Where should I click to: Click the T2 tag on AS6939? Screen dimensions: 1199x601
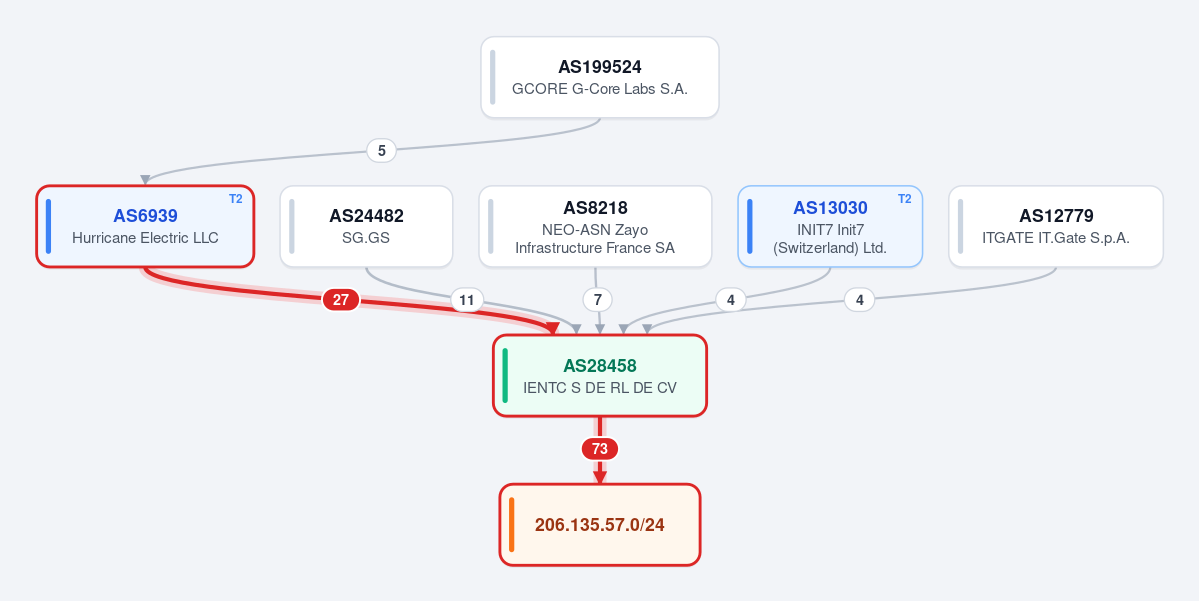coord(236,199)
